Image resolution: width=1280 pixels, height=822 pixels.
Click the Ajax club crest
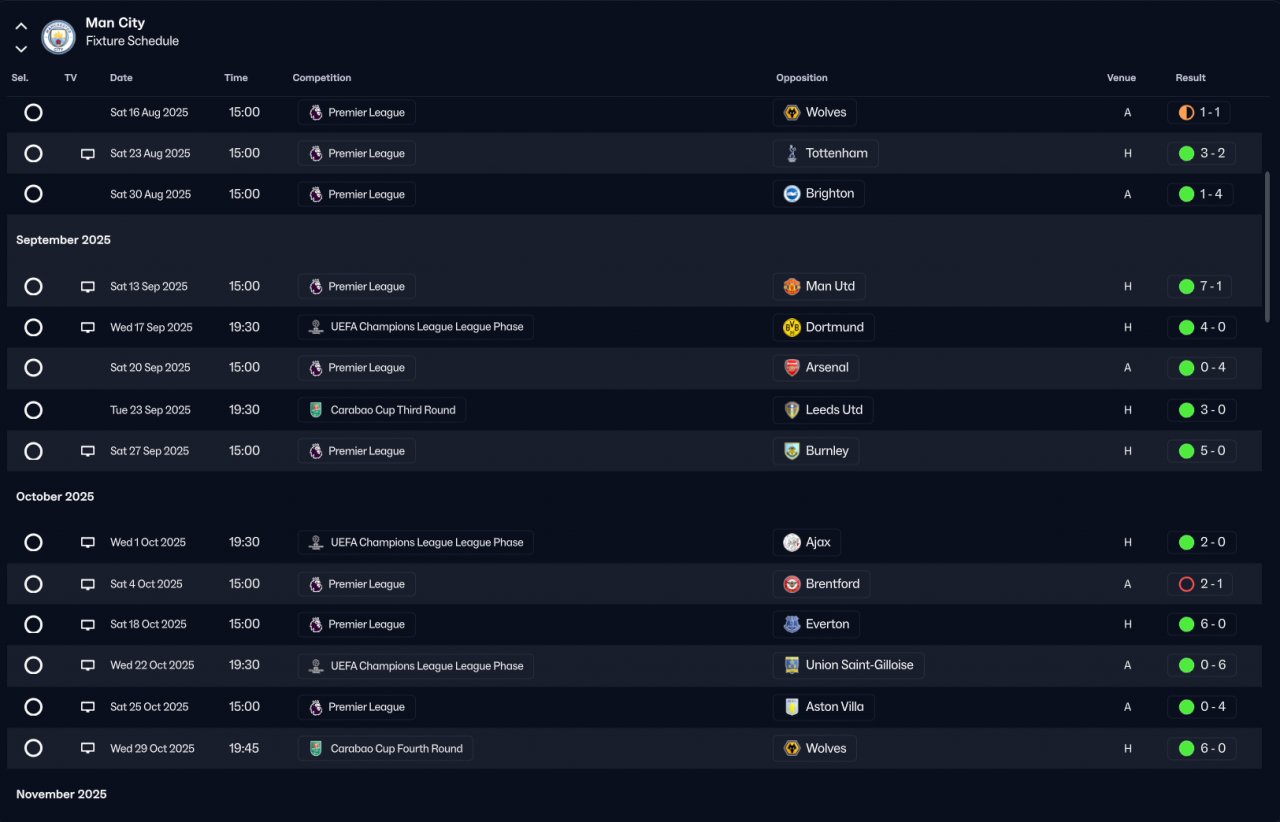(x=792, y=543)
